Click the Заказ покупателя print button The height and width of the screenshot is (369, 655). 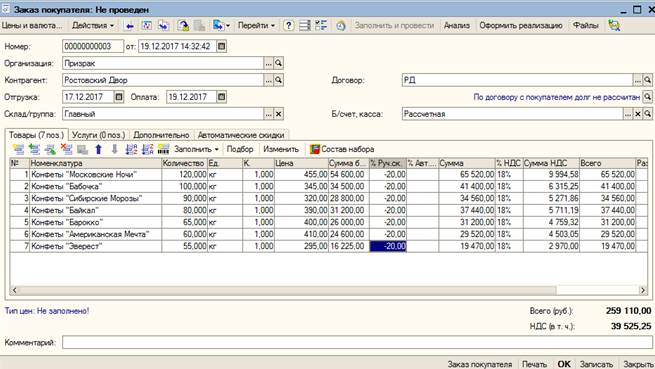[x=480, y=364]
